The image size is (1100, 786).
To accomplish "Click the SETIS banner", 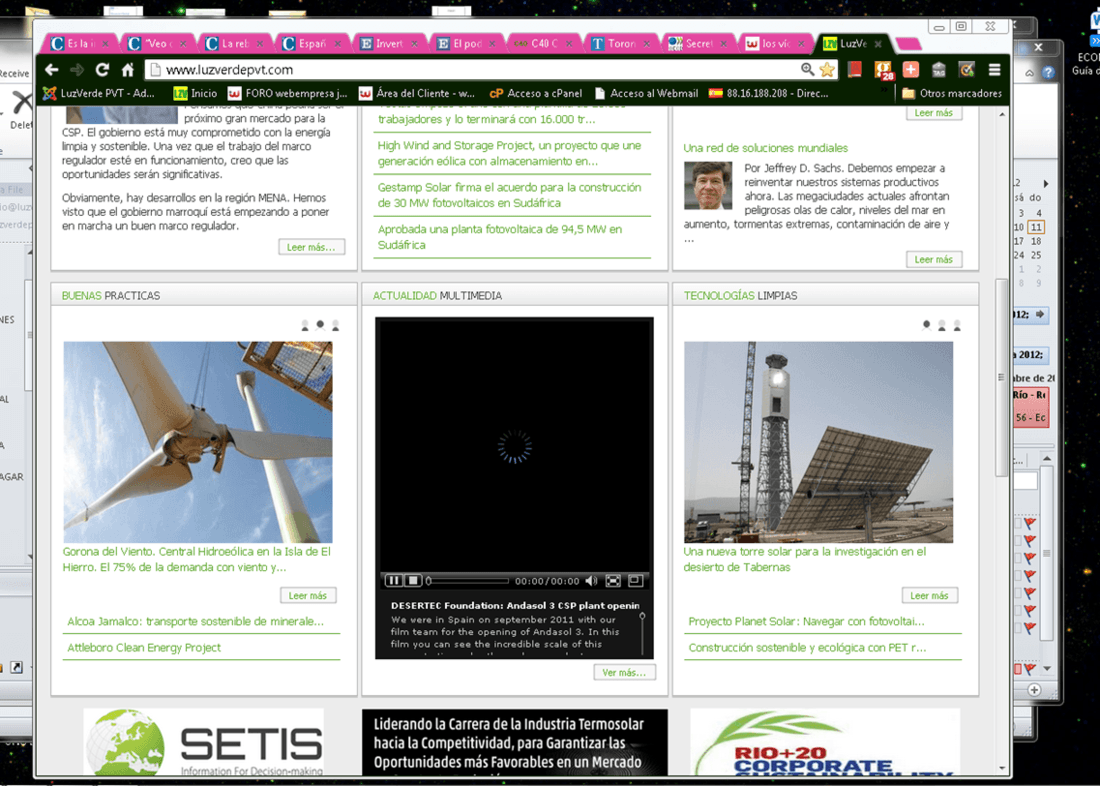I will click(203, 742).
